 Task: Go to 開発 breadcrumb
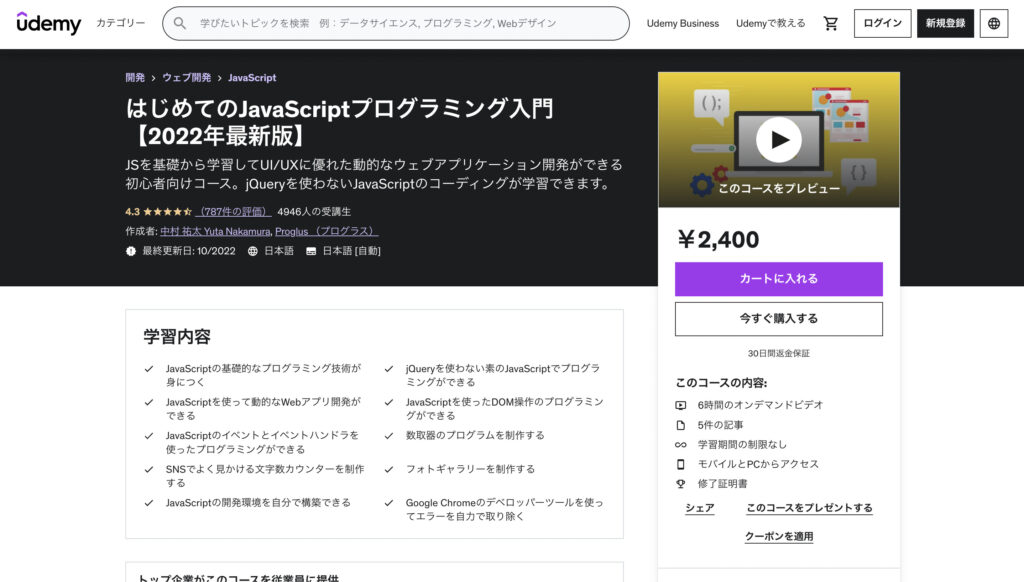(x=135, y=77)
